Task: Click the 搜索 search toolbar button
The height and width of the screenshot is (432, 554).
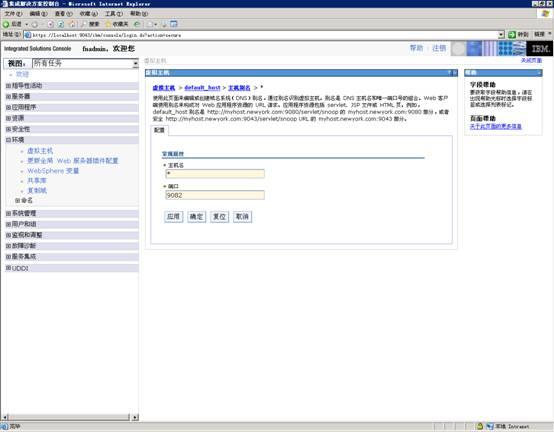Action: pos(90,24)
